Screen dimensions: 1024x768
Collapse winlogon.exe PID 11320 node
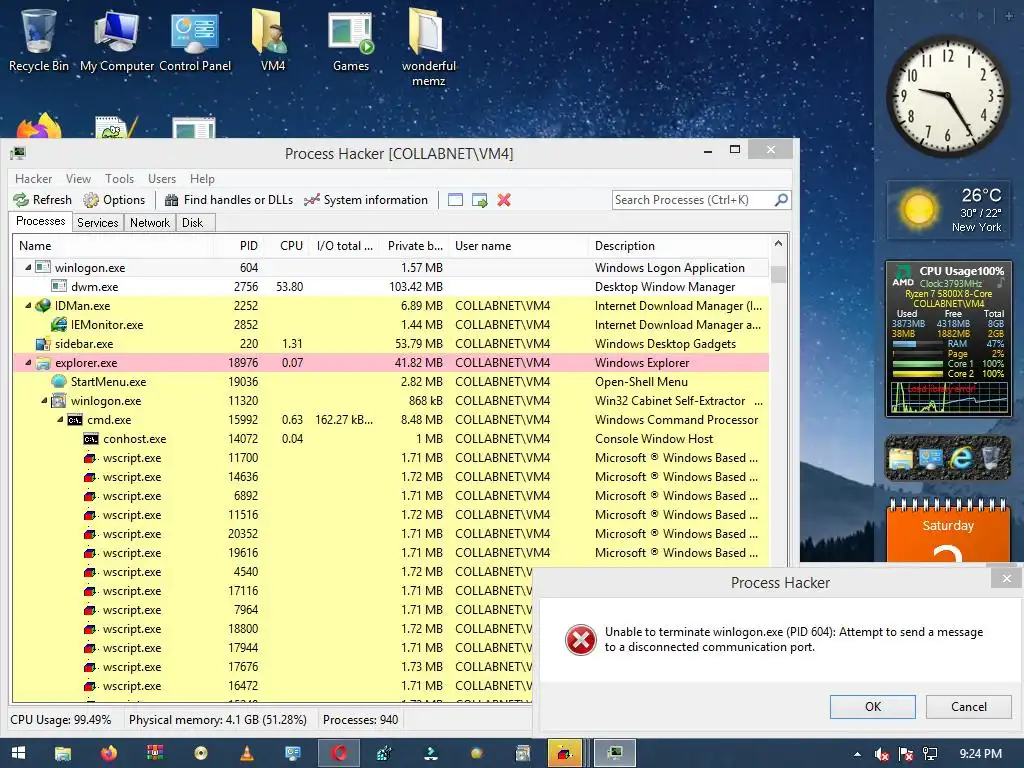(44, 400)
